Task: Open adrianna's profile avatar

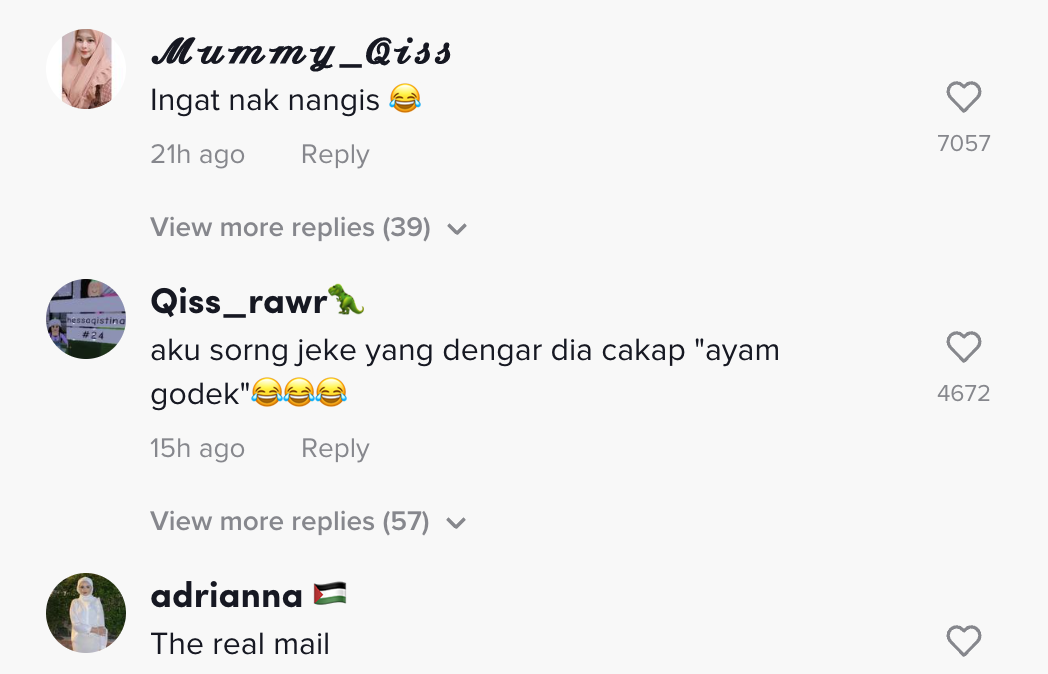Action: 86,613
